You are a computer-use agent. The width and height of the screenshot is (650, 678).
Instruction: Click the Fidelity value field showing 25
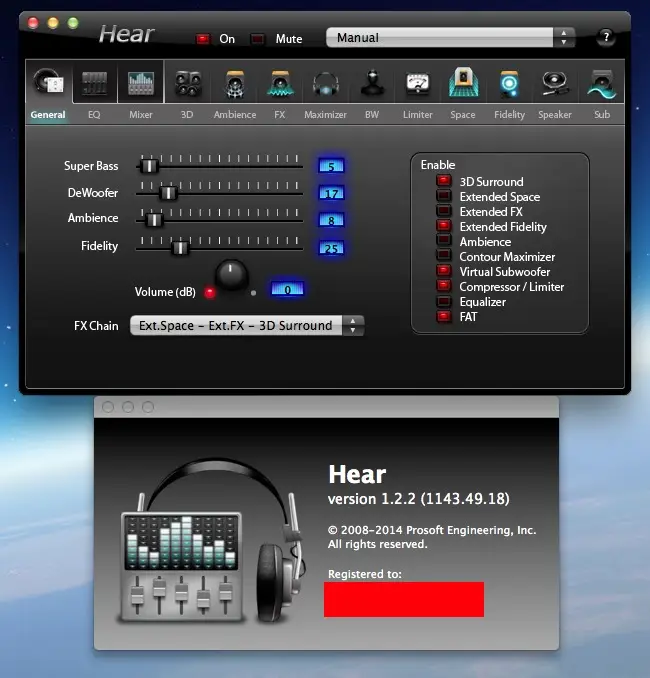(x=331, y=248)
